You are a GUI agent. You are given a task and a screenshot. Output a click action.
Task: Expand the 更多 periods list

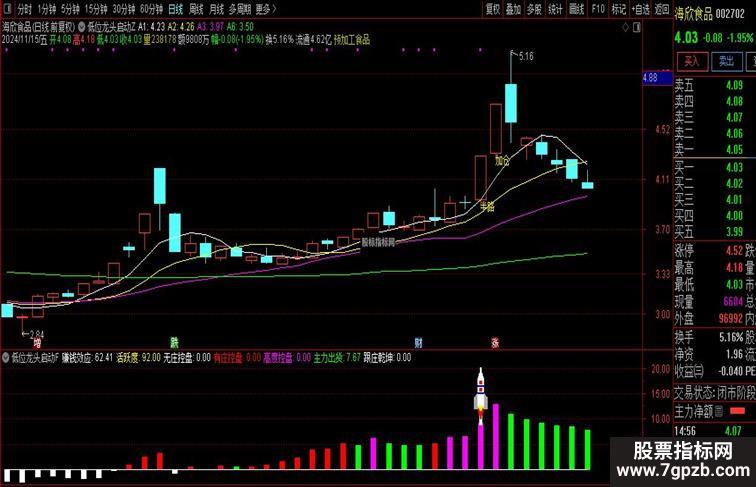266,9
